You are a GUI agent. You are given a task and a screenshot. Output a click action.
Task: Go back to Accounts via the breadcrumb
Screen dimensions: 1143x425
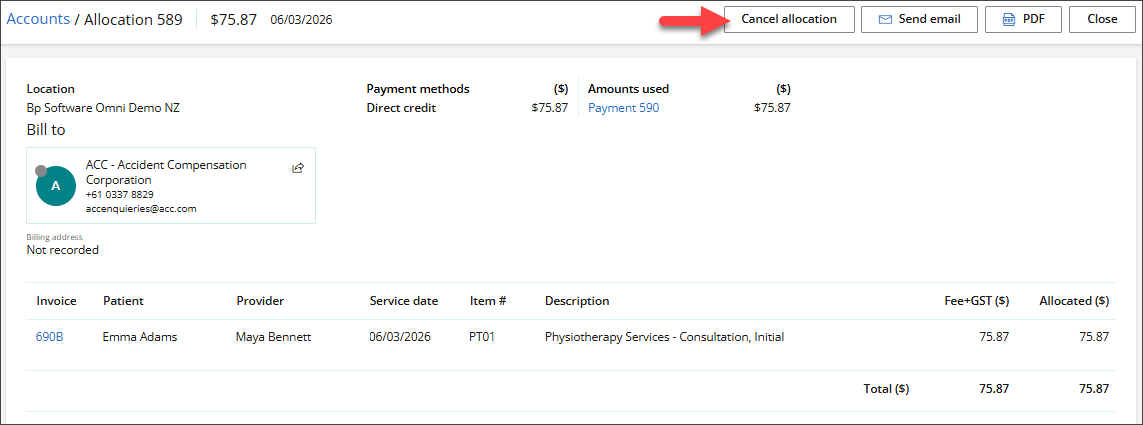38,19
